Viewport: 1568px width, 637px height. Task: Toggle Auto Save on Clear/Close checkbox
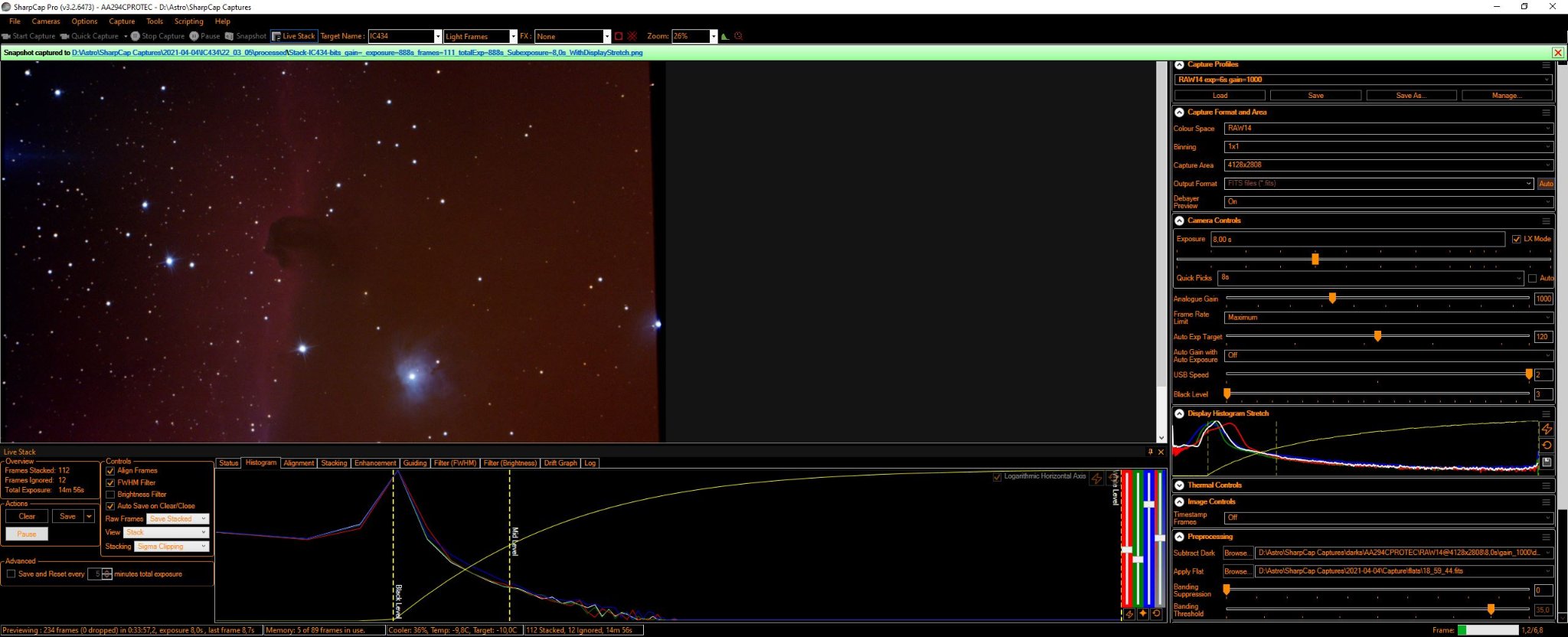point(110,506)
